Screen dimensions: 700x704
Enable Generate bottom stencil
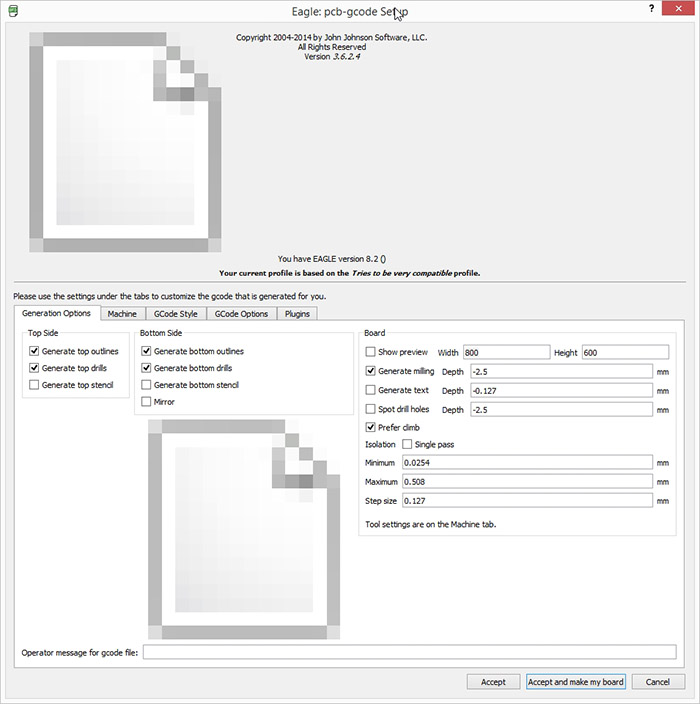pyautogui.click(x=146, y=385)
